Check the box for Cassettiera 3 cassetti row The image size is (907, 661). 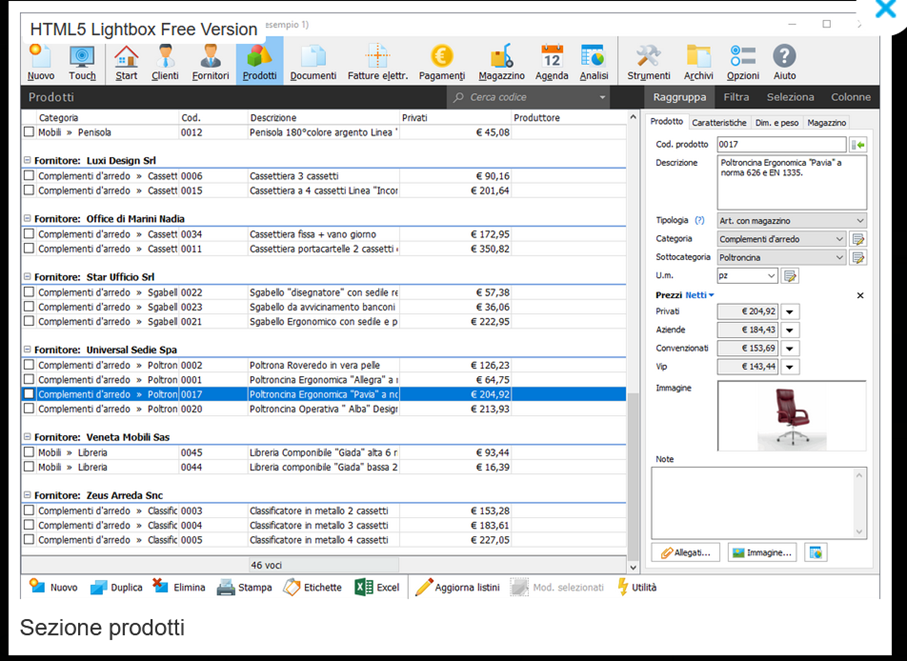(29, 176)
